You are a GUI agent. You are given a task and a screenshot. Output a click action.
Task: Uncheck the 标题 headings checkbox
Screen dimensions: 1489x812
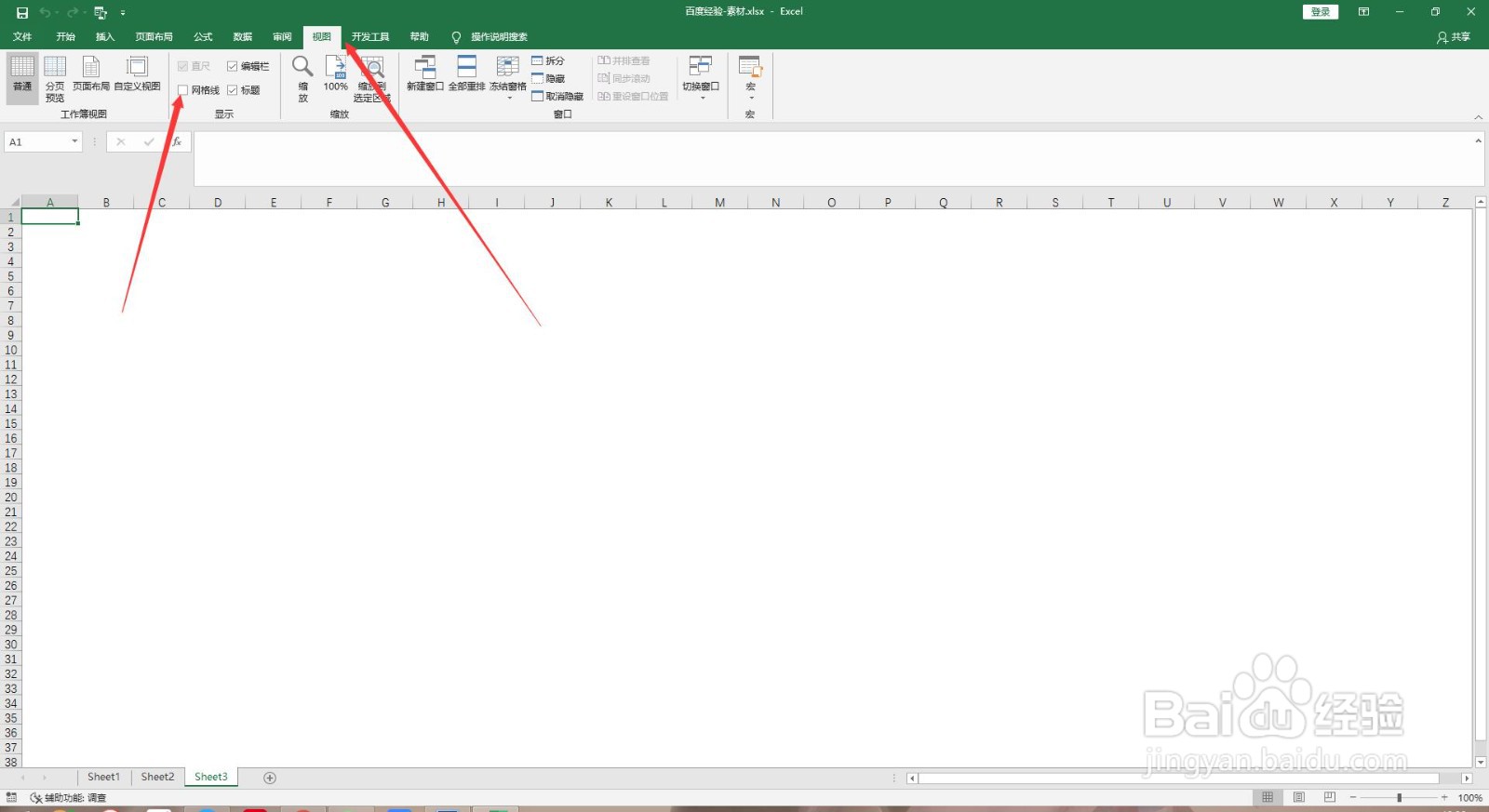coord(233,90)
